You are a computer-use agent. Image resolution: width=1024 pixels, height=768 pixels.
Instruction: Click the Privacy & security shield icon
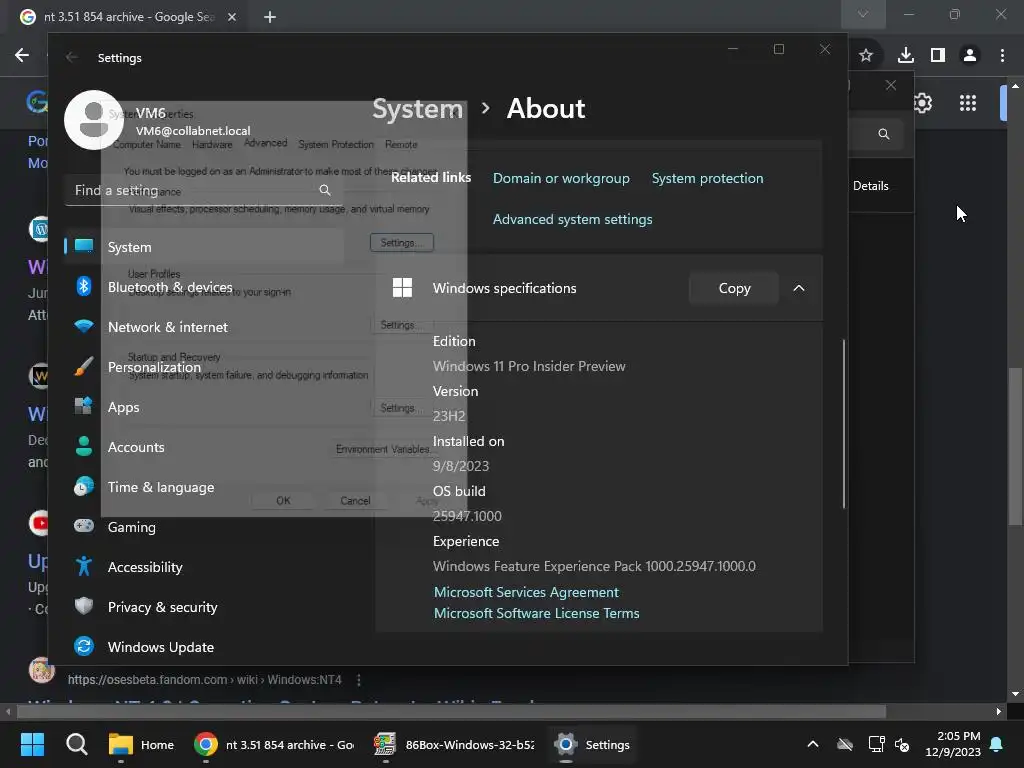(x=84, y=606)
